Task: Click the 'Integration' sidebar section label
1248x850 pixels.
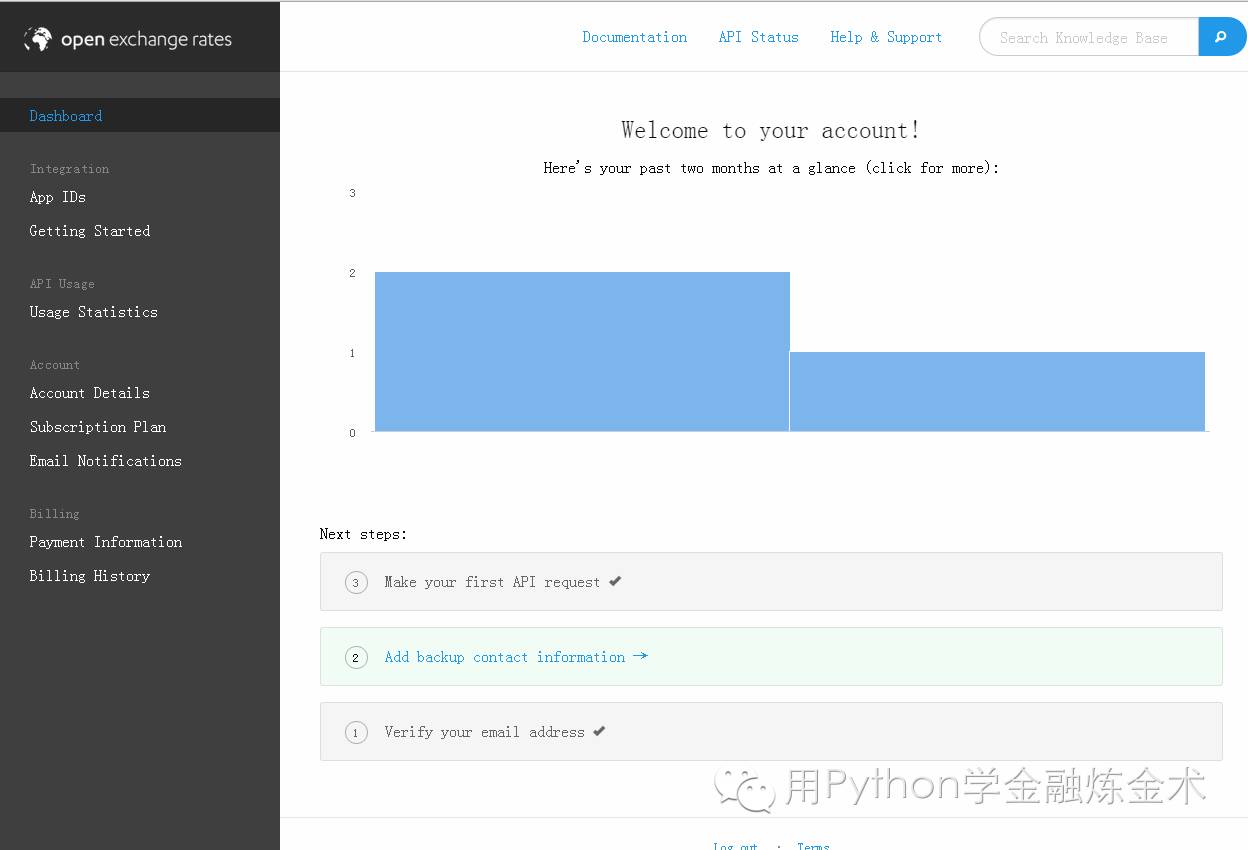Action: pos(69,169)
